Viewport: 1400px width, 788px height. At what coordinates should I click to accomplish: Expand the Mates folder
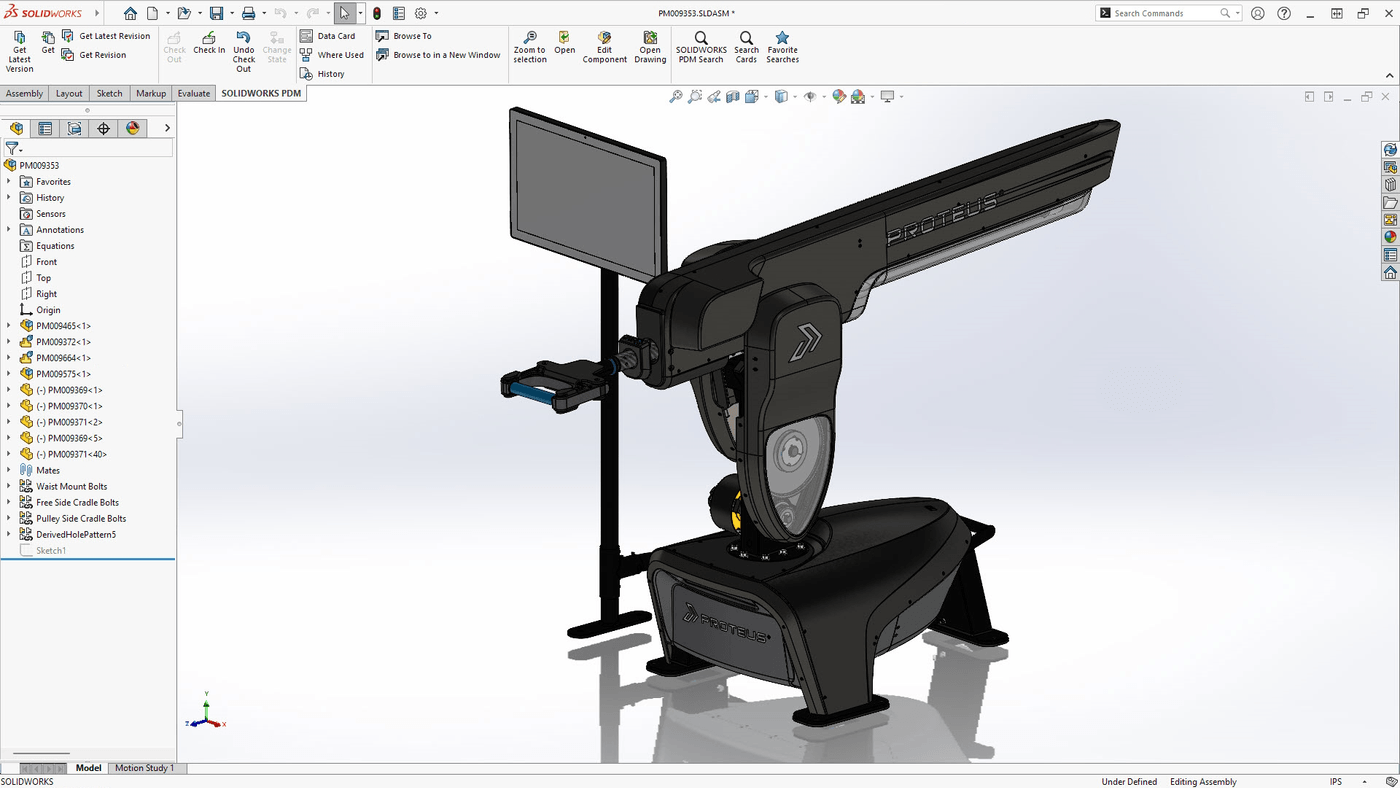(8, 470)
